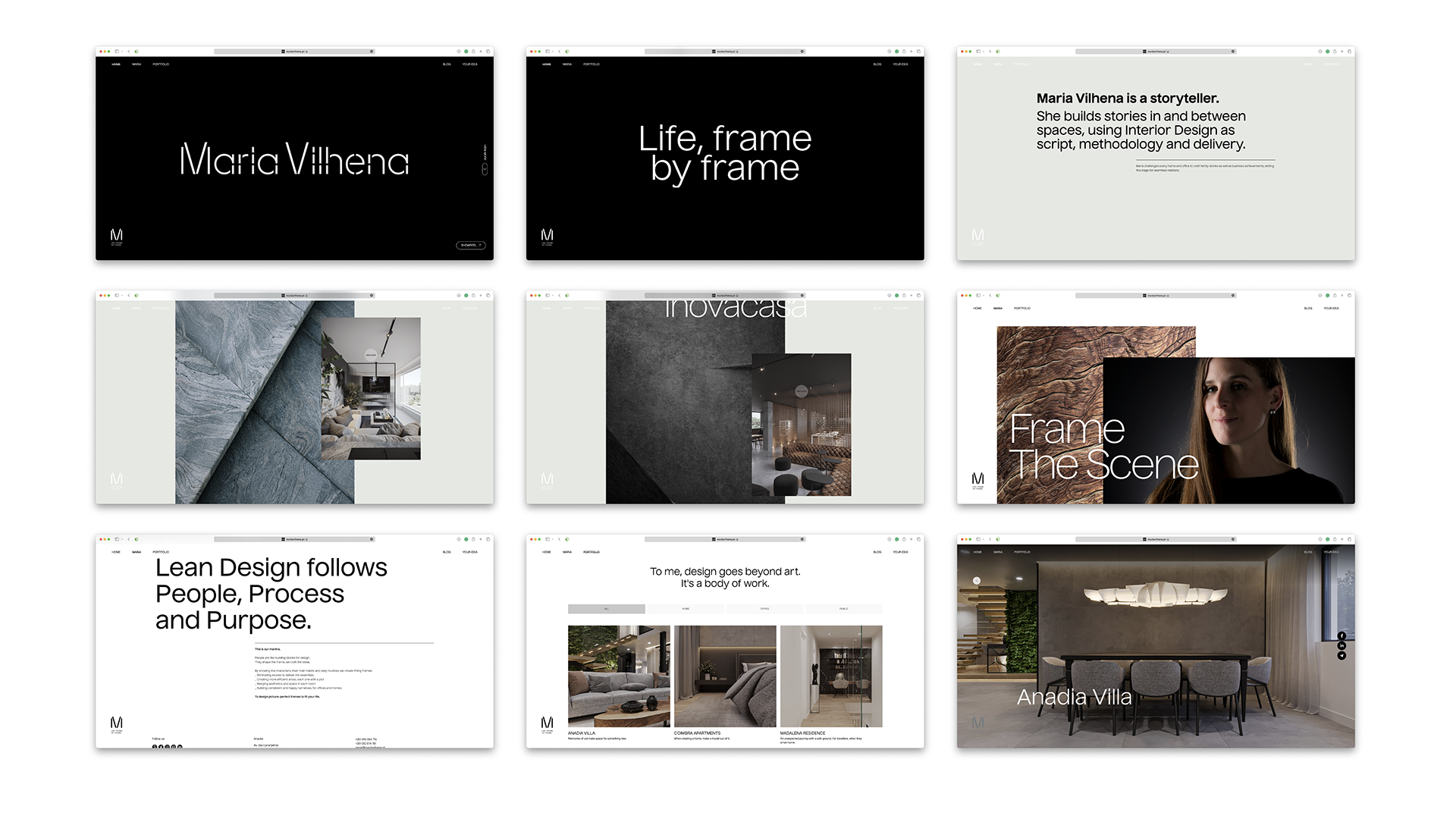1456x819 pixels.
Task: Select the ALL portfolio filter tab
Action: (x=607, y=609)
